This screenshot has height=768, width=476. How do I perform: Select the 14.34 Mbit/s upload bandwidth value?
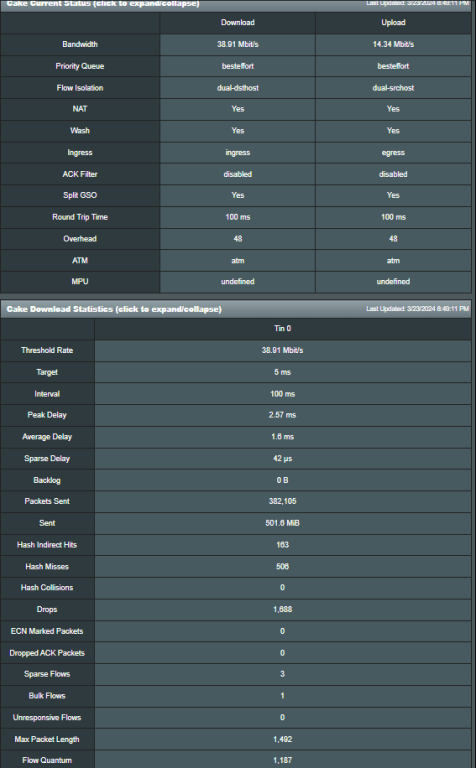tap(393, 45)
